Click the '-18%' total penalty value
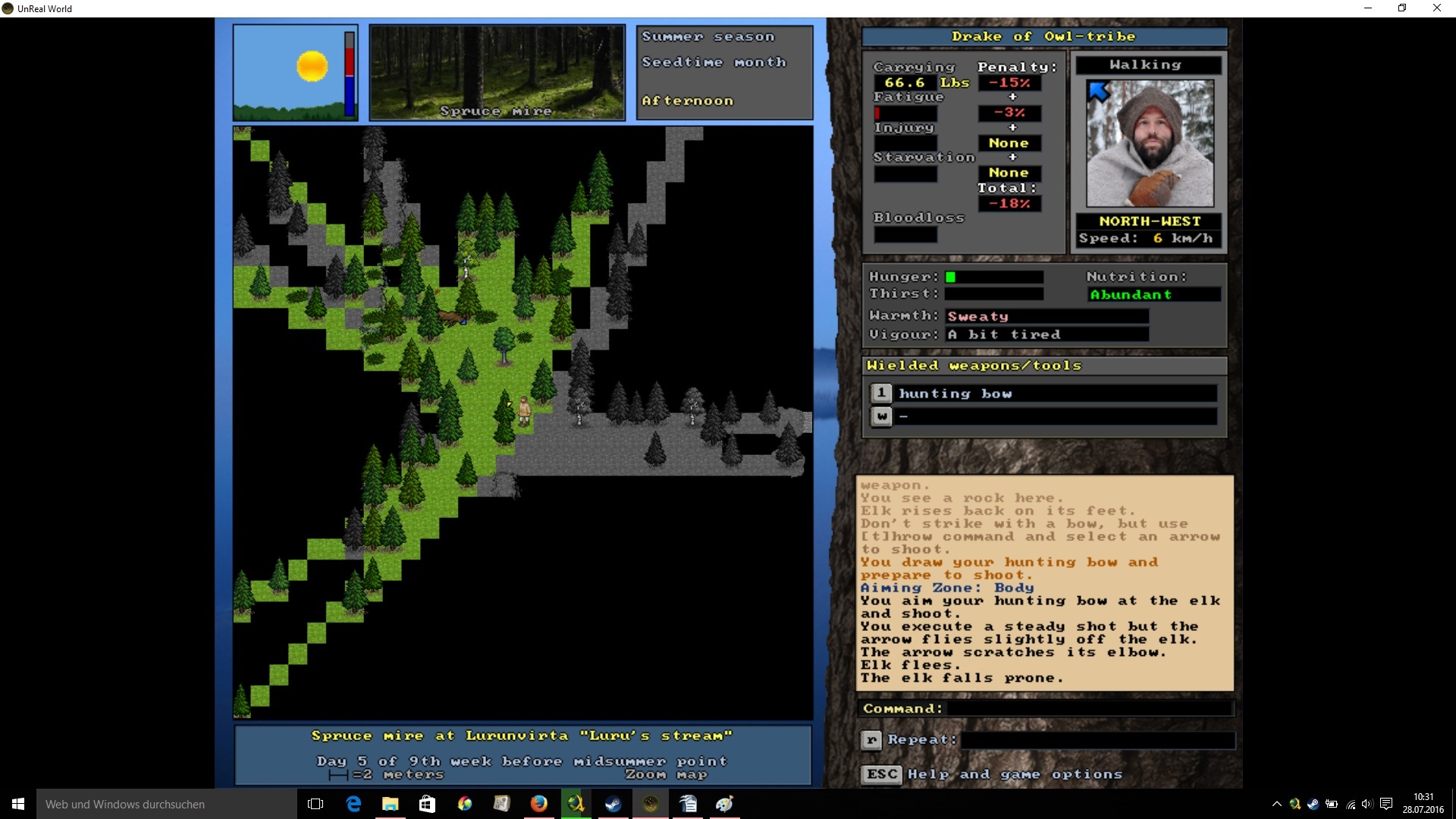This screenshot has width=1456, height=819. [x=1009, y=203]
